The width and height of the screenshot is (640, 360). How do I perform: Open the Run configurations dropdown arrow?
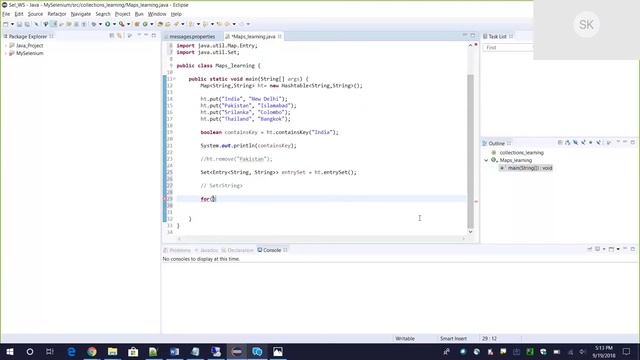pos(114,24)
